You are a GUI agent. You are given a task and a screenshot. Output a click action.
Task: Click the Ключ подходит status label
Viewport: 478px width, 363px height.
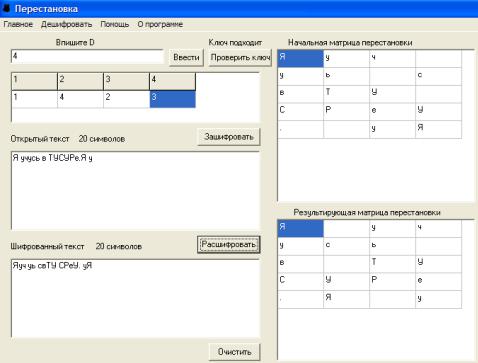pos(235,43)
